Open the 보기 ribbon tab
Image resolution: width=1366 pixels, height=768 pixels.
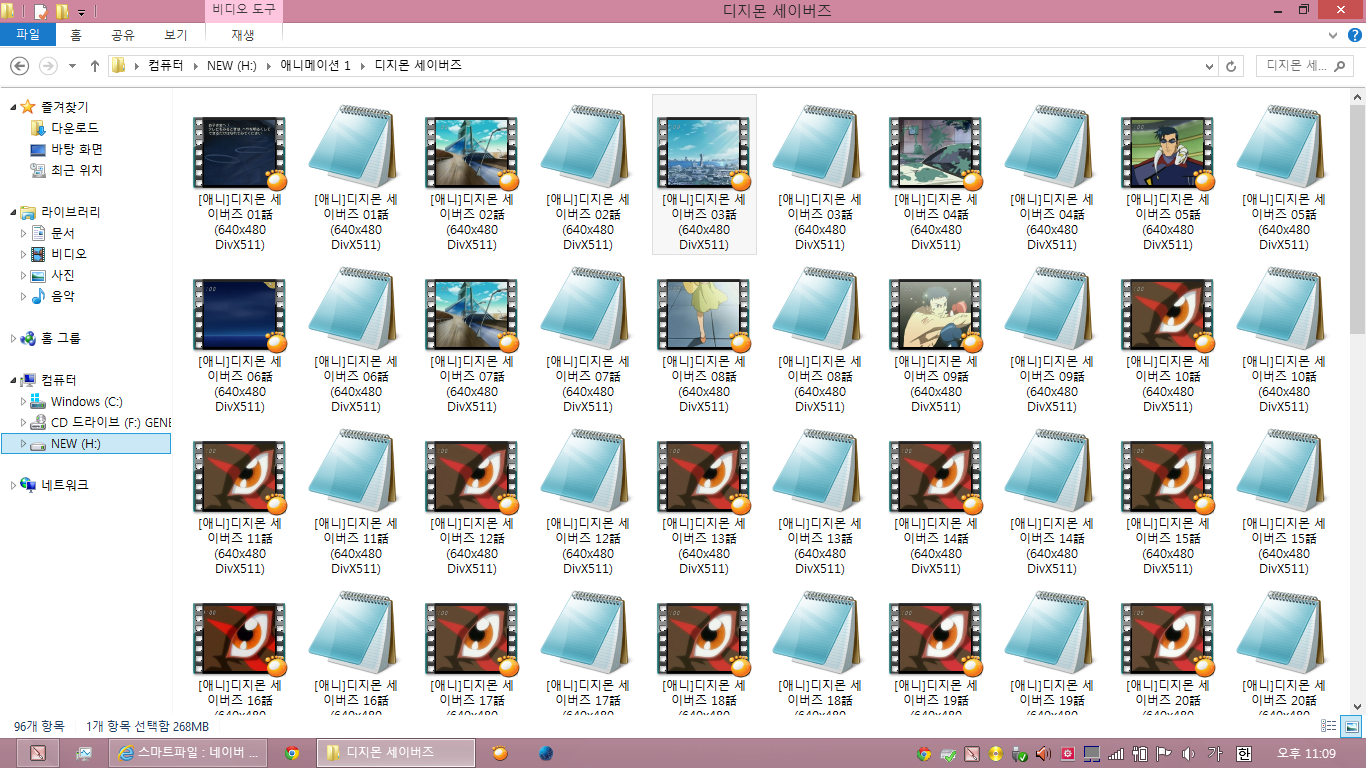pyautogui.click(x=175, y=34)
